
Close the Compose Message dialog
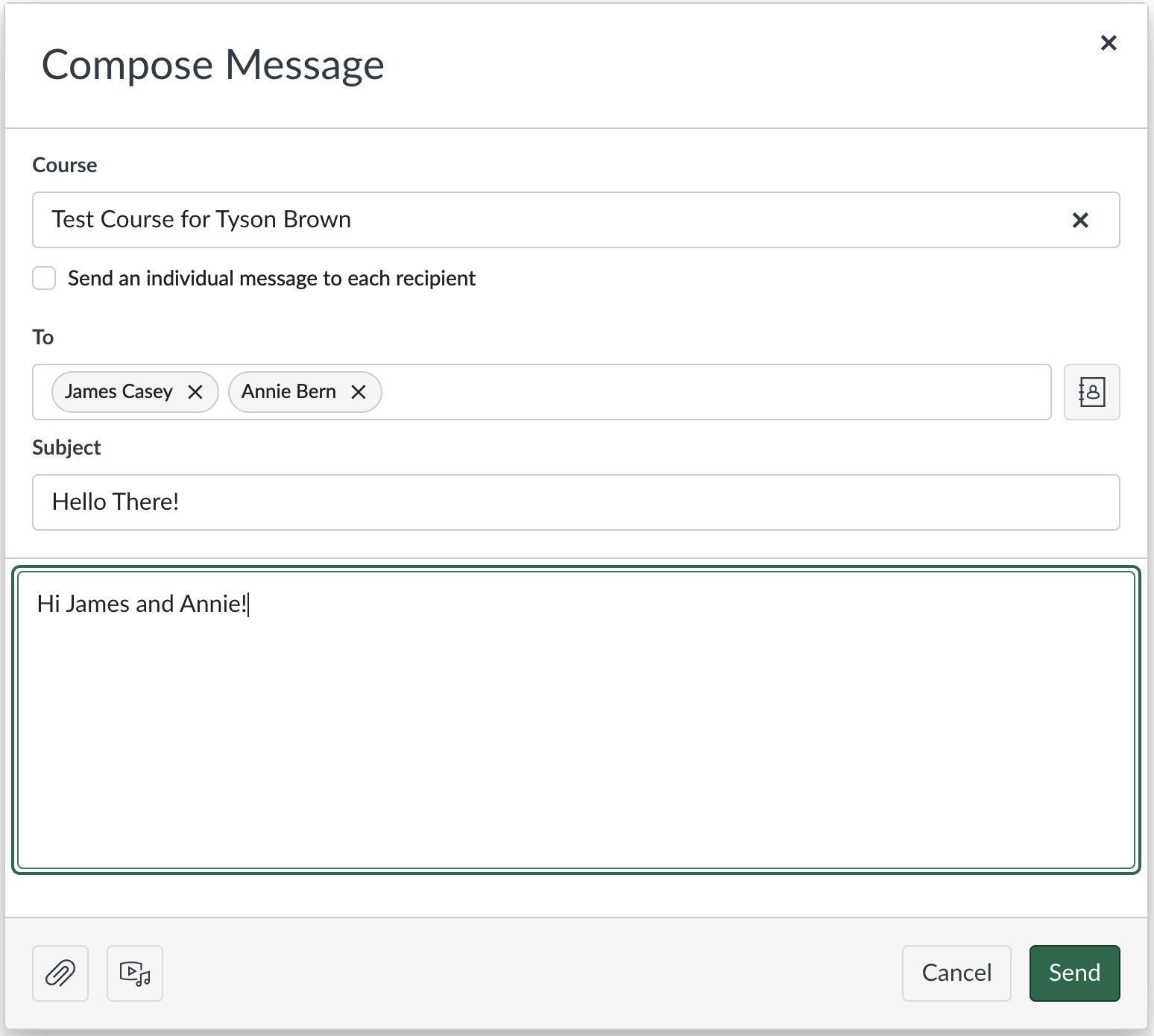(x=1109, y=43)
